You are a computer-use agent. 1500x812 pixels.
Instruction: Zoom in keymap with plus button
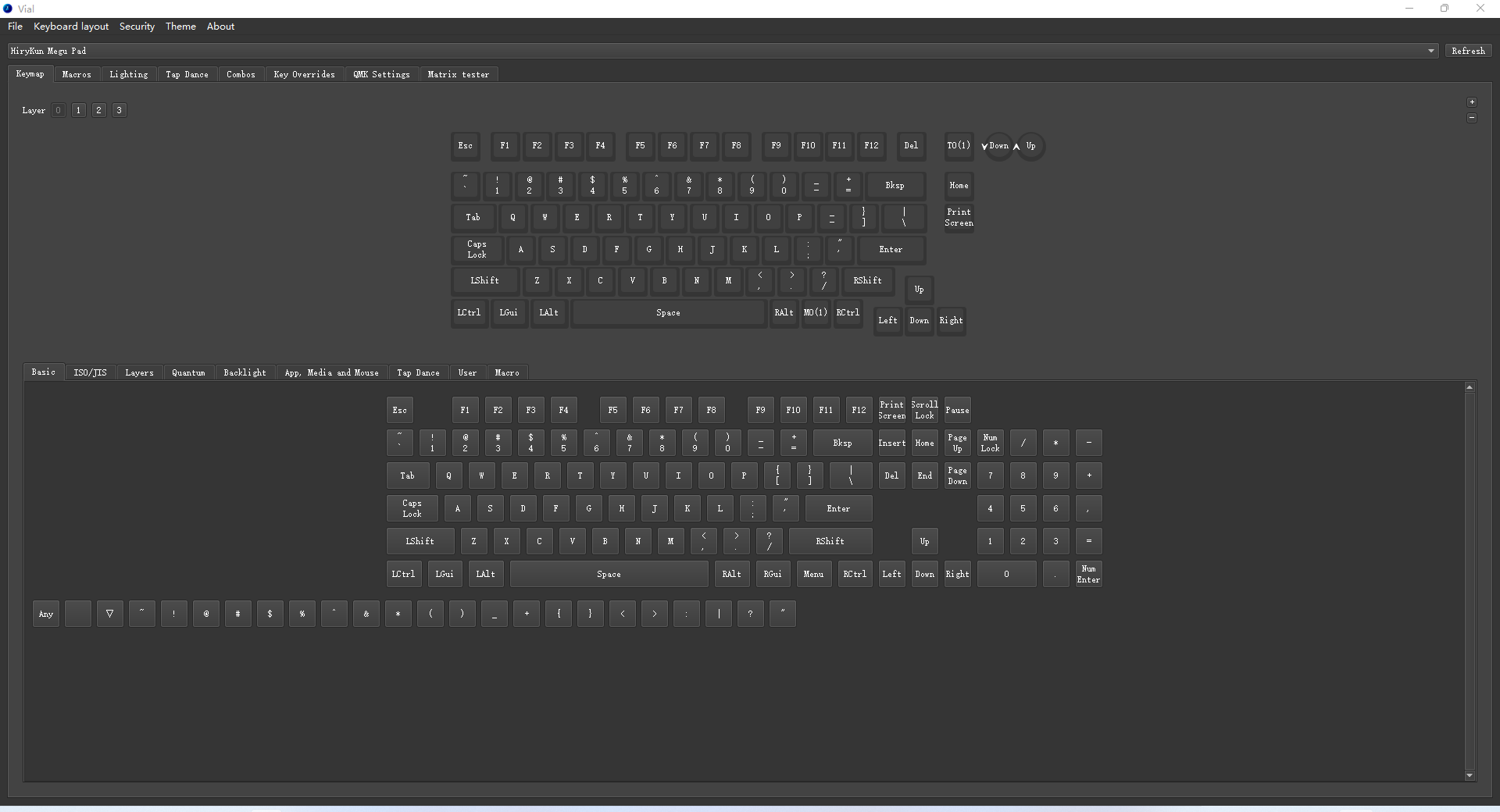tap(1472, 102)
